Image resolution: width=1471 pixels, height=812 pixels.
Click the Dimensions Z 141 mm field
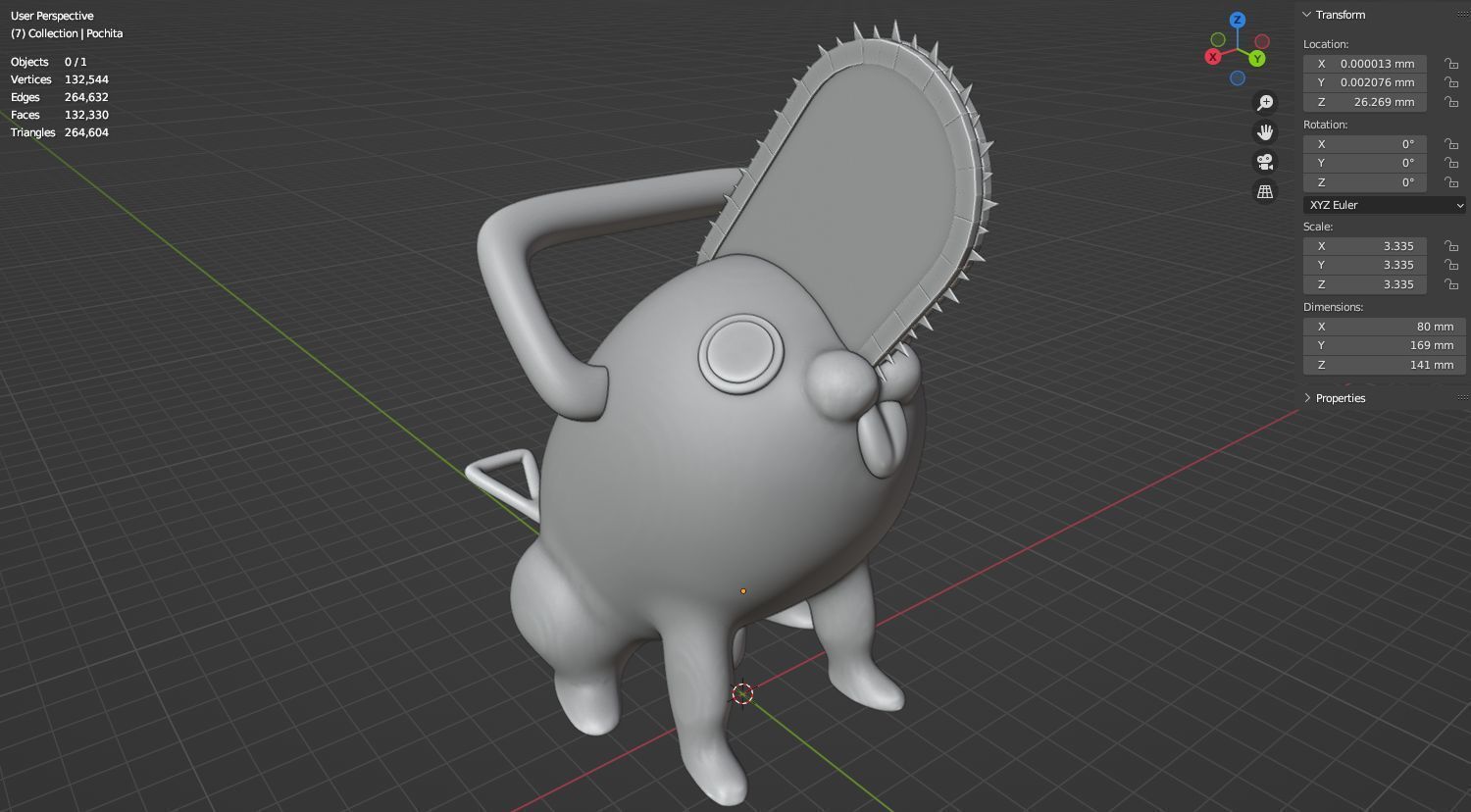click(1385, 365)
